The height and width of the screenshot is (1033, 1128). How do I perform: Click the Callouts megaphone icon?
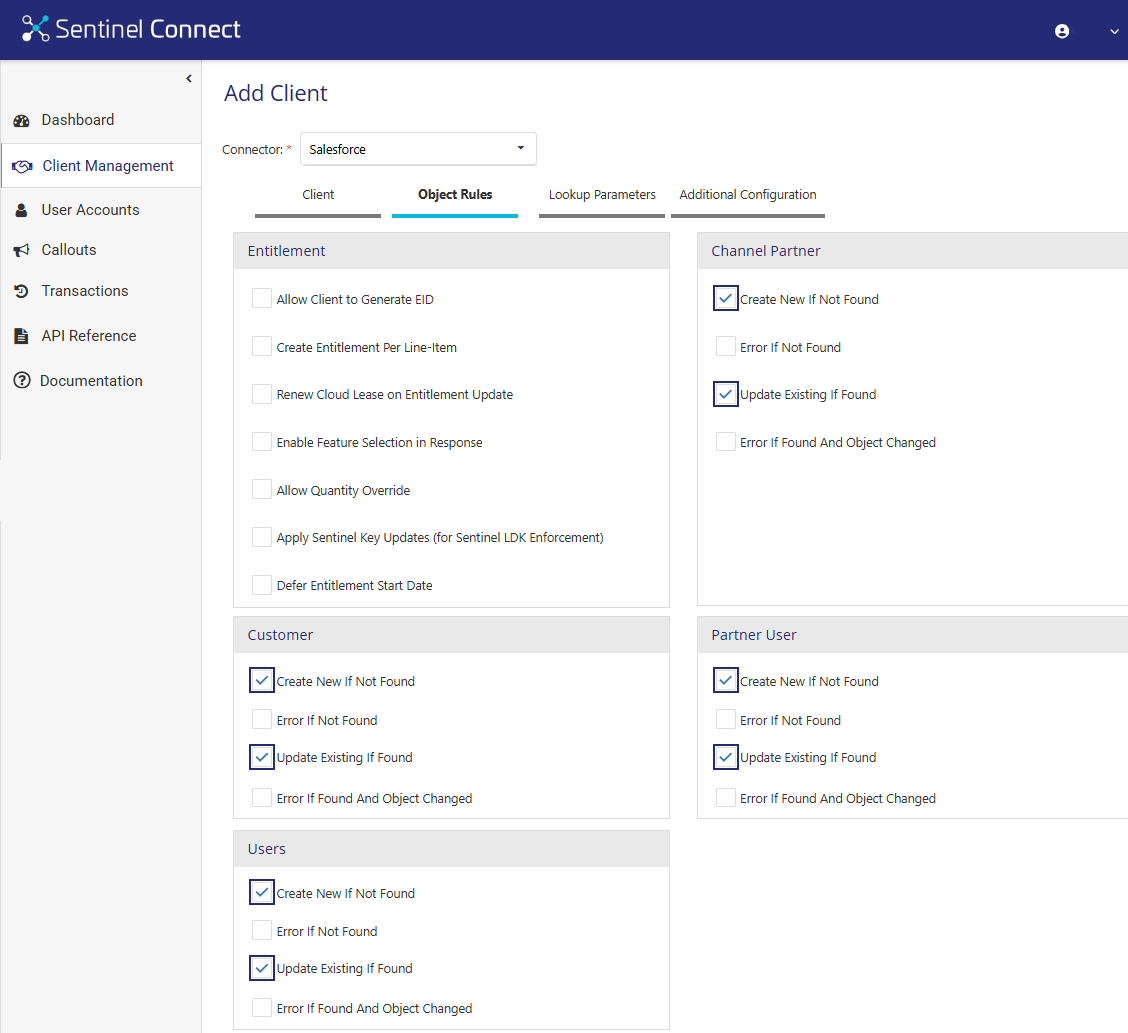[x=21, y=251]
